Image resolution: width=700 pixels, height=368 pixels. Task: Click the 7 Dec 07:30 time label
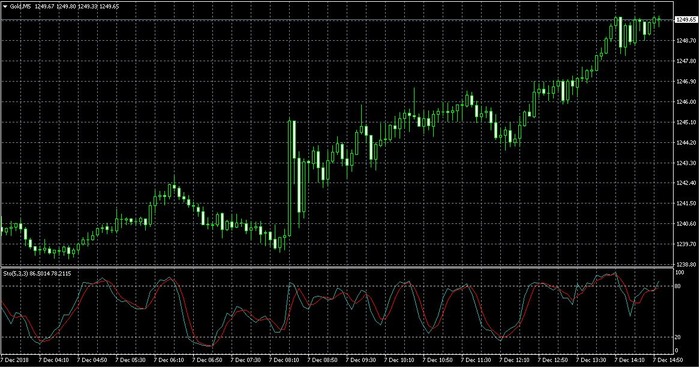246,360
